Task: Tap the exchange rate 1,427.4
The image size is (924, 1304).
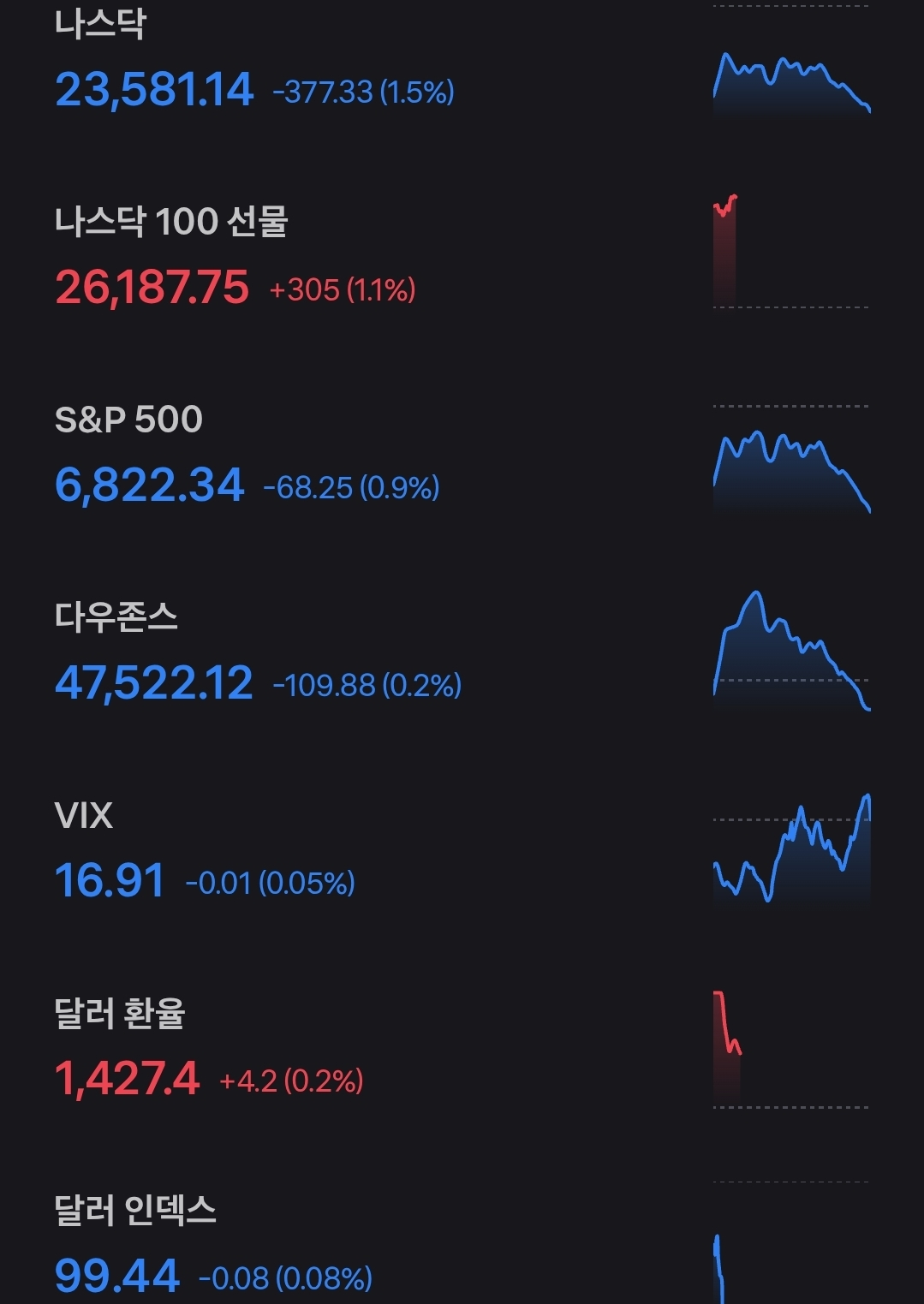Action: tap(127, 1079)
